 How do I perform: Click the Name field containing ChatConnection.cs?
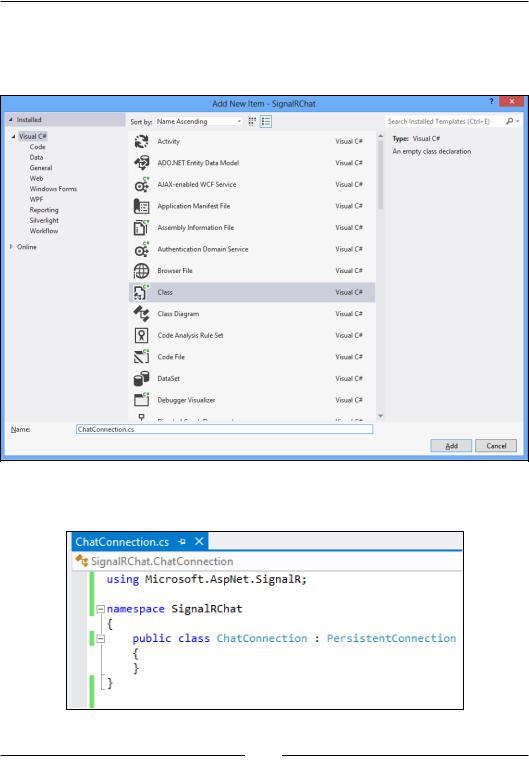pos(225,429)
